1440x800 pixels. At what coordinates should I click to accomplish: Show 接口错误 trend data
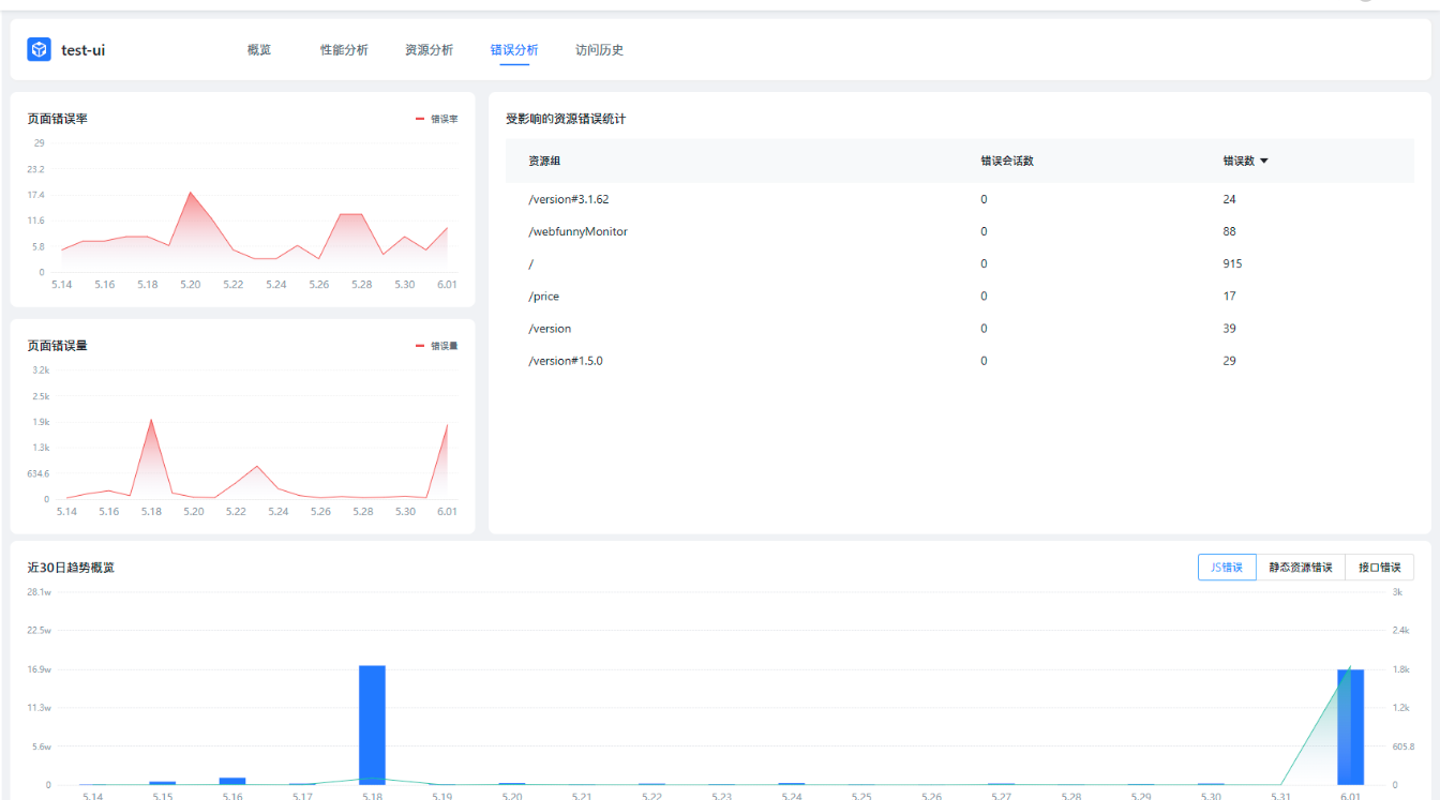pyautogui.click(x=1380, y=567)
